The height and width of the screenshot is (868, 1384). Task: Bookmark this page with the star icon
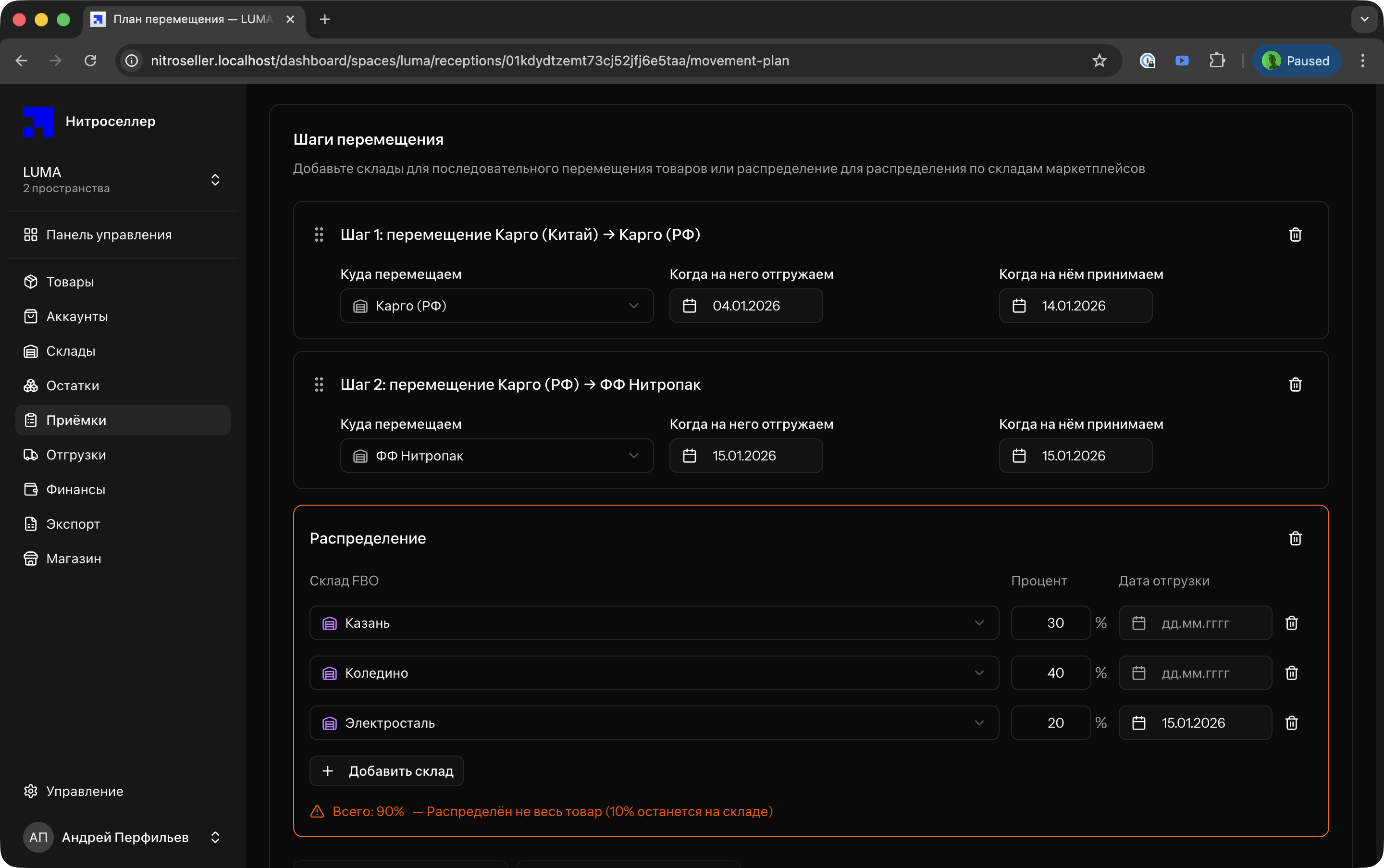(1099, 61)
